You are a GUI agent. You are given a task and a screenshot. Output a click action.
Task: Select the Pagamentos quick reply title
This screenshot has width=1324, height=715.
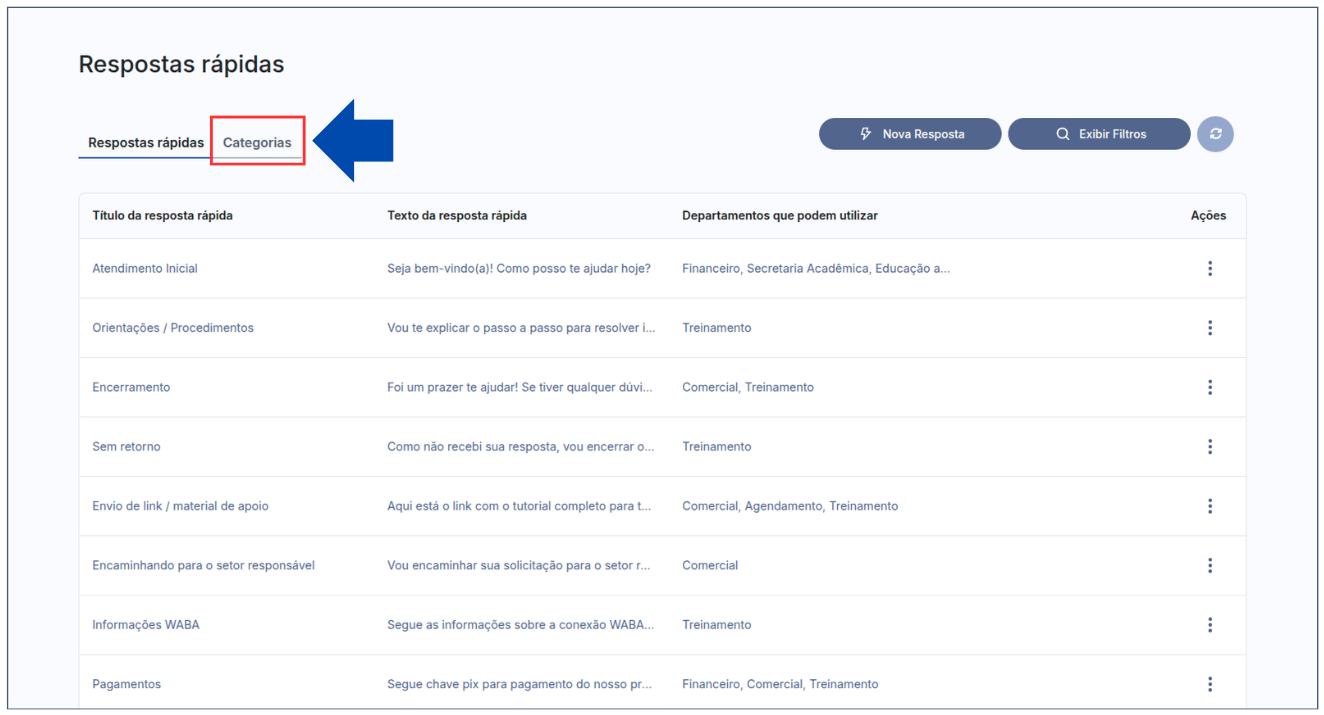[126, 684]
